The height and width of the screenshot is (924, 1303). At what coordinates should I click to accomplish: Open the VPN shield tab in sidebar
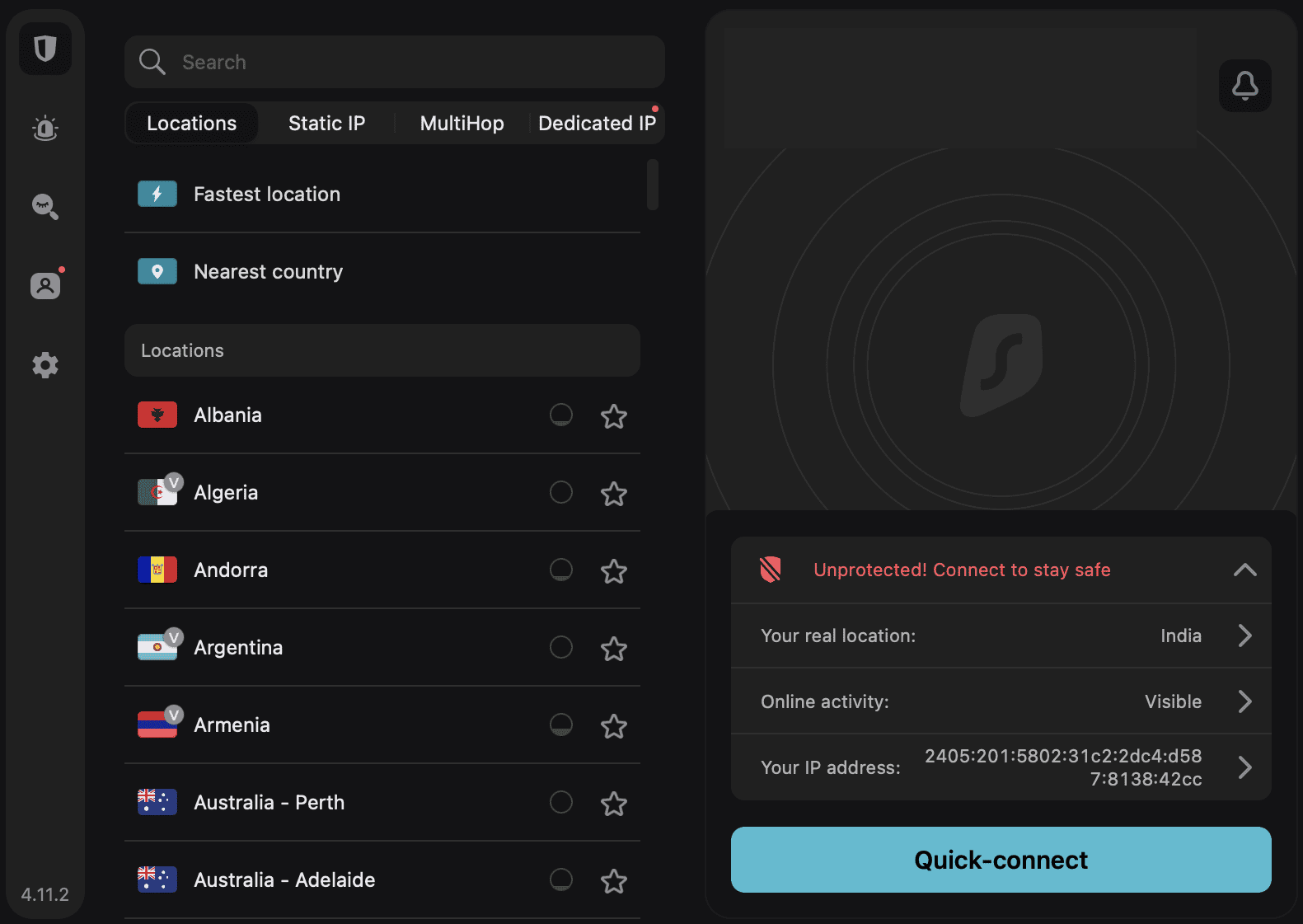coord(45,49)
